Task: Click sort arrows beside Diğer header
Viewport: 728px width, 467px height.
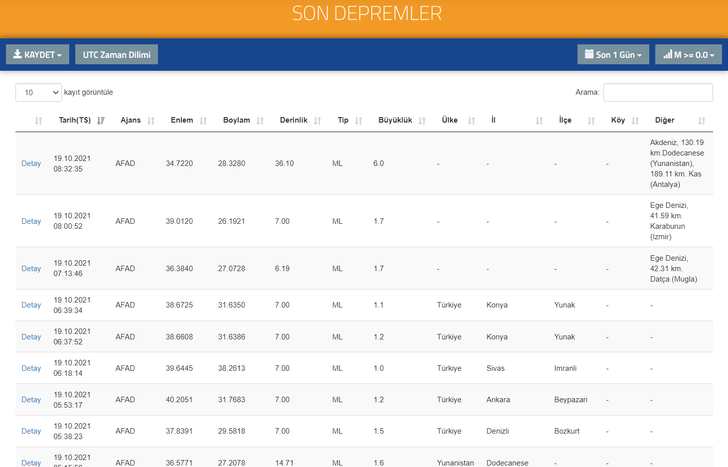Action: (702, 121)
